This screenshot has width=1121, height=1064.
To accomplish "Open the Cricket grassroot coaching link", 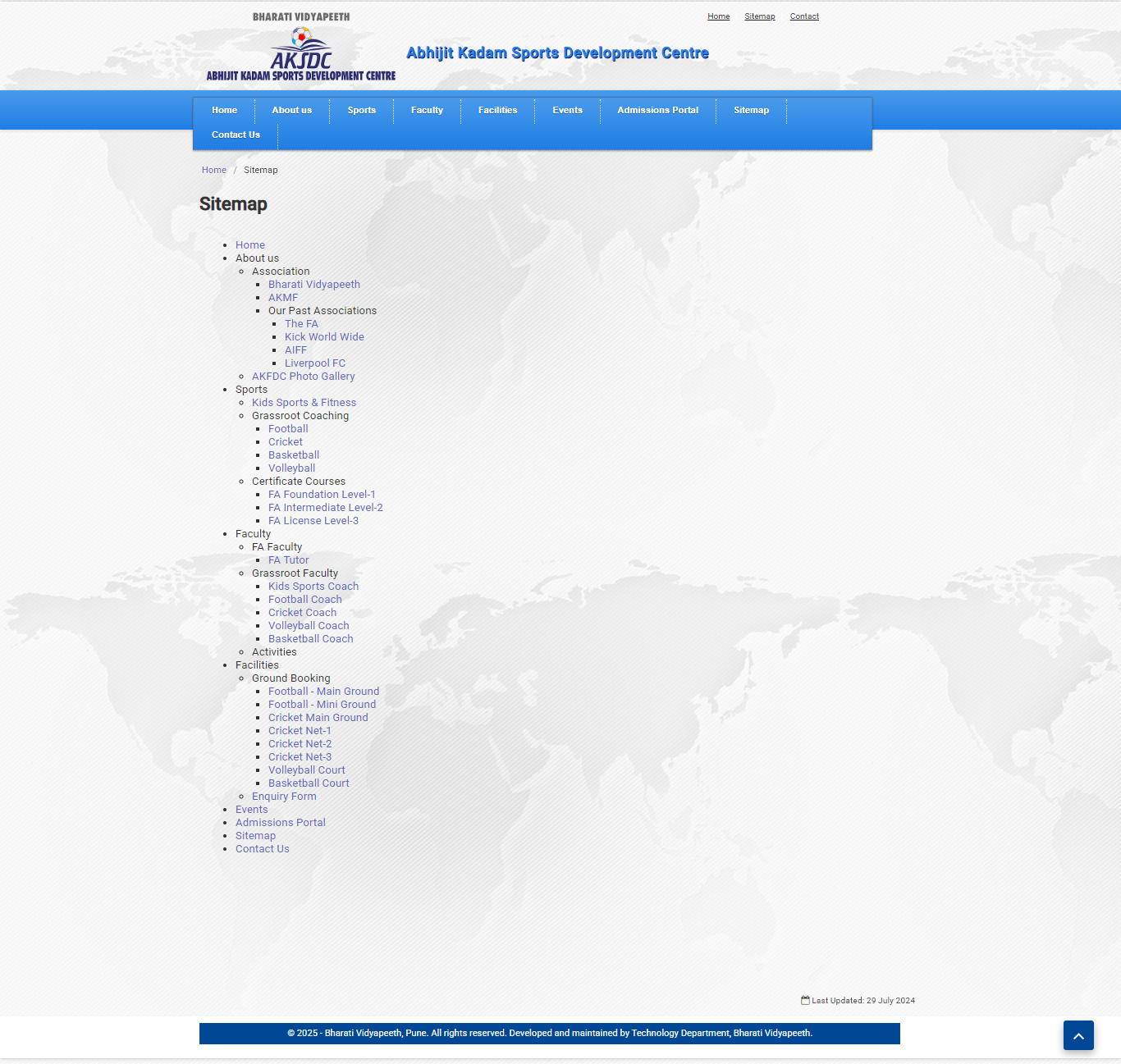I will pos(286,442).
